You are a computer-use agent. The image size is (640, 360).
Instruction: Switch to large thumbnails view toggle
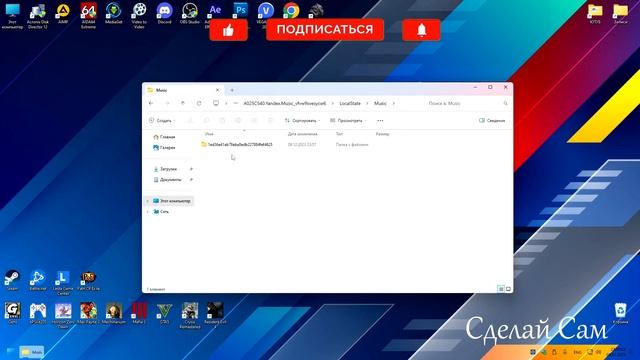508,289
